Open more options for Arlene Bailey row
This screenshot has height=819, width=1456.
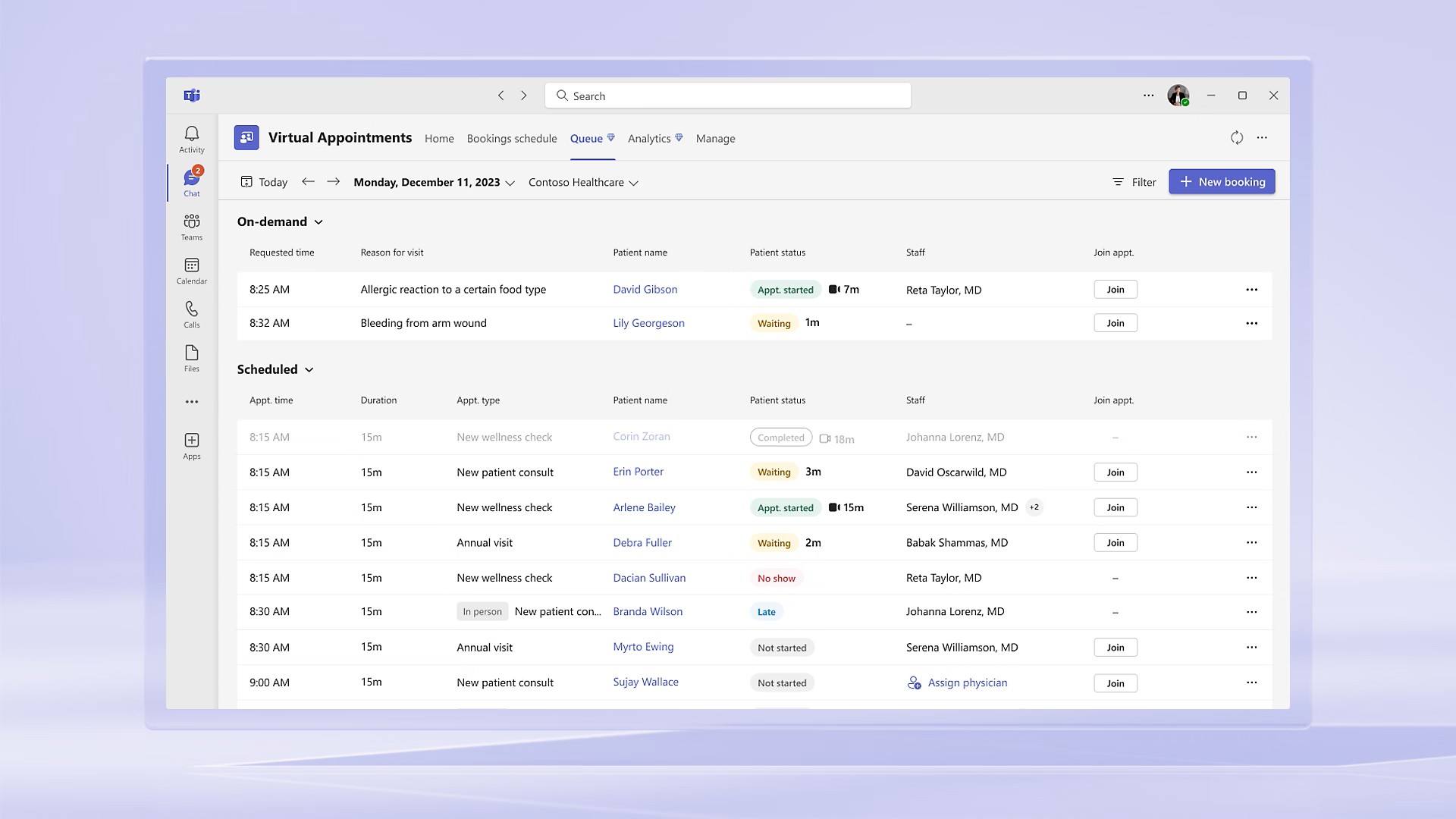tap(1252, 507)
